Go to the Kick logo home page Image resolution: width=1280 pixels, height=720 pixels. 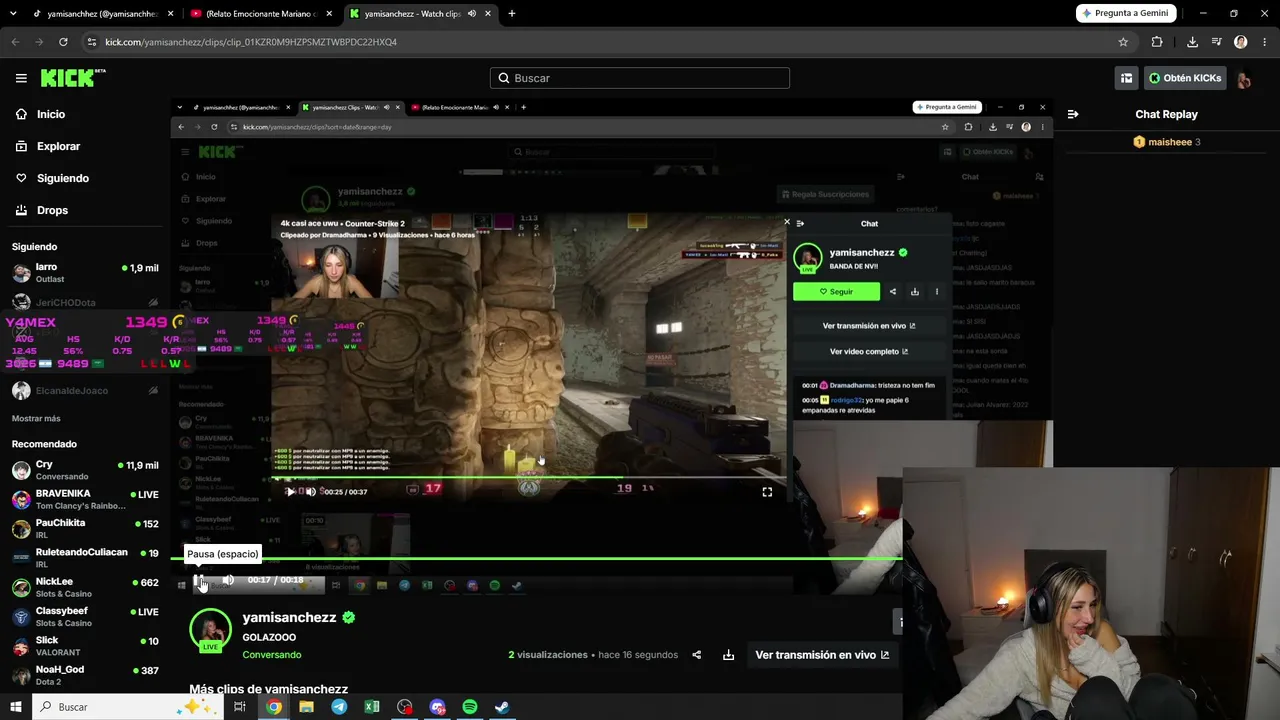coord(73,78)
